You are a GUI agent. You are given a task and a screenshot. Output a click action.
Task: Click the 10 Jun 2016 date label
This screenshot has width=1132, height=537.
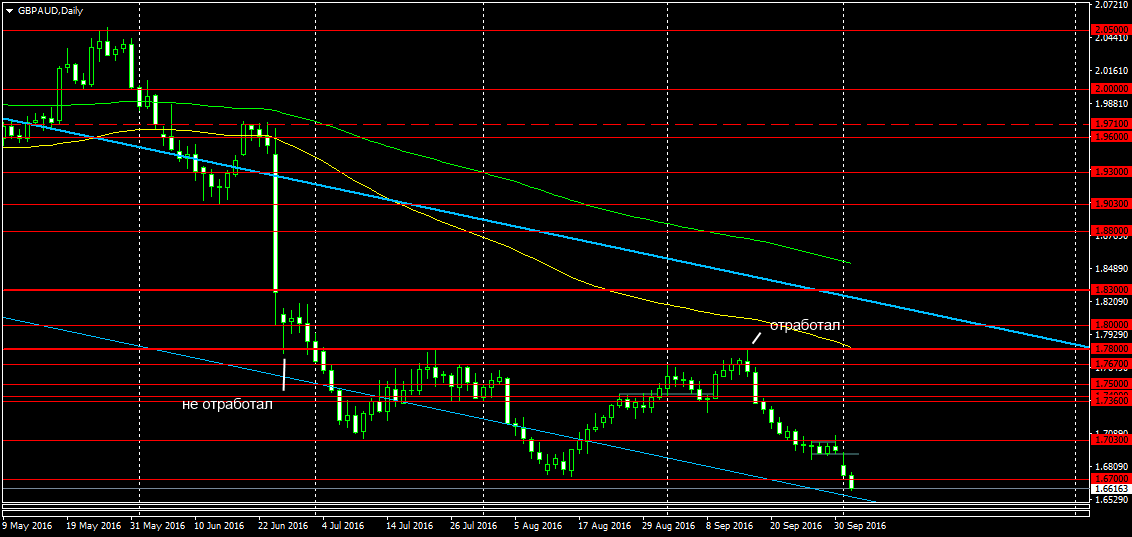point(221,526)
